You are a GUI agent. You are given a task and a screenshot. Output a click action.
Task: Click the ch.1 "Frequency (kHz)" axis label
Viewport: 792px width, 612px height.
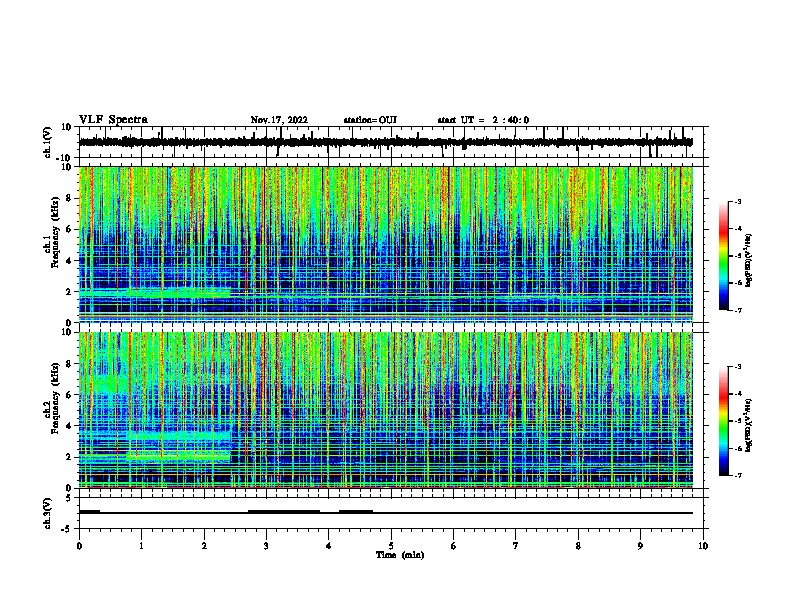[x=55, y=233]
